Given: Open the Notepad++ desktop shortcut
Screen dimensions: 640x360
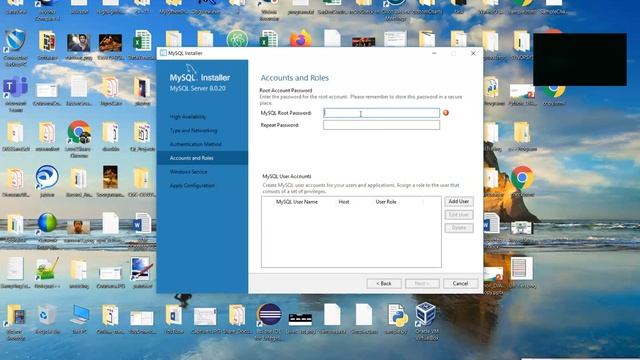Looking at the screenshot, I should (47, 269).
